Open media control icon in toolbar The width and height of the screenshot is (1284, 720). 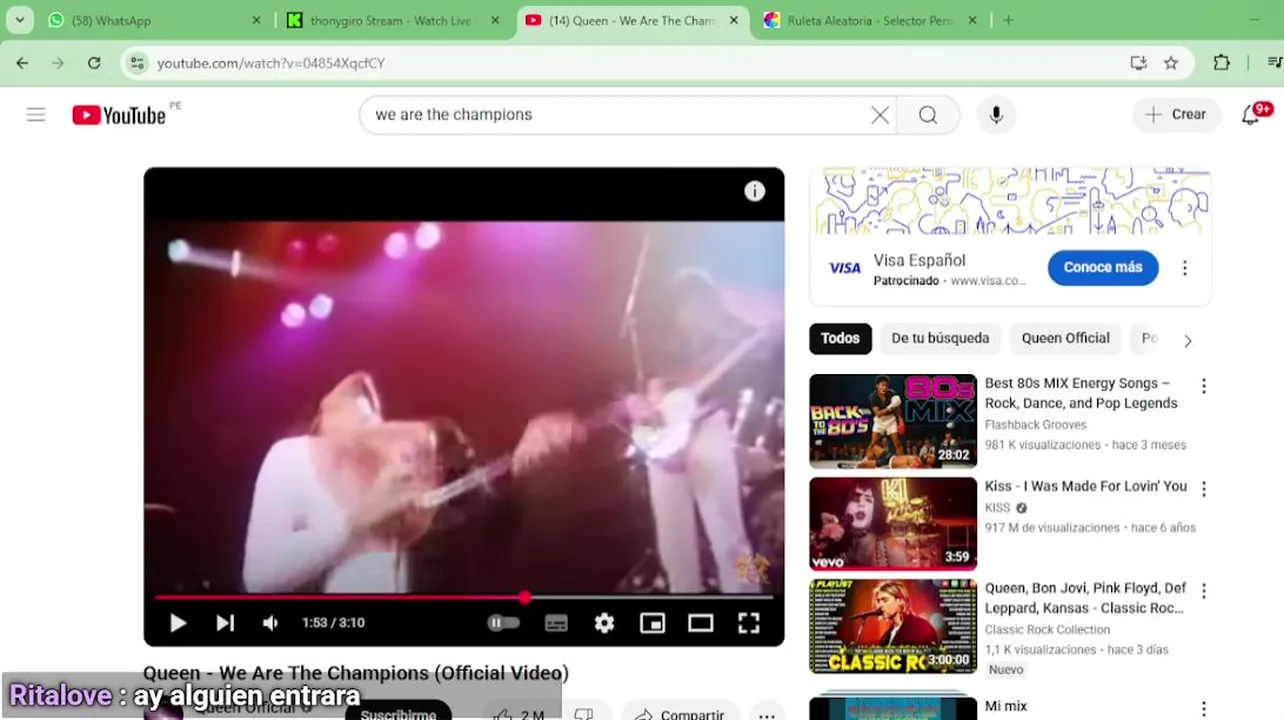click(x=1274, y=63)
